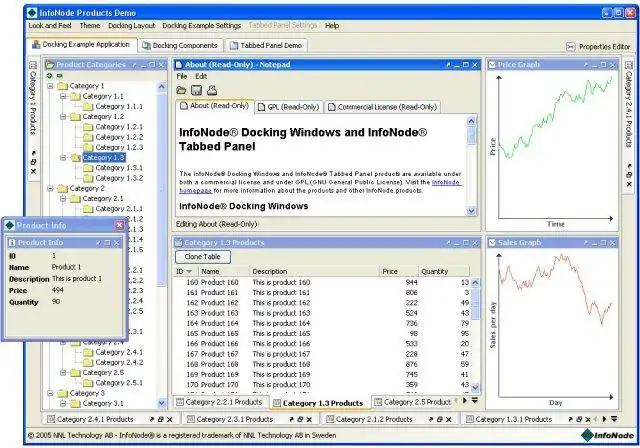Open the products tab list dropdown
Viewport: 640px width, 448px height.
(x=475, y=401)
